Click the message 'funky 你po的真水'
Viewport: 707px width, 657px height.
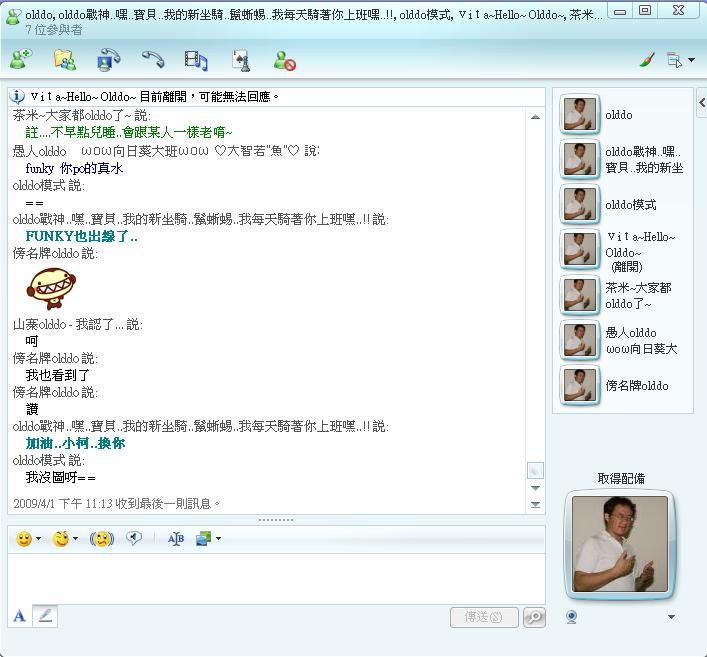[x=74, y=168]
